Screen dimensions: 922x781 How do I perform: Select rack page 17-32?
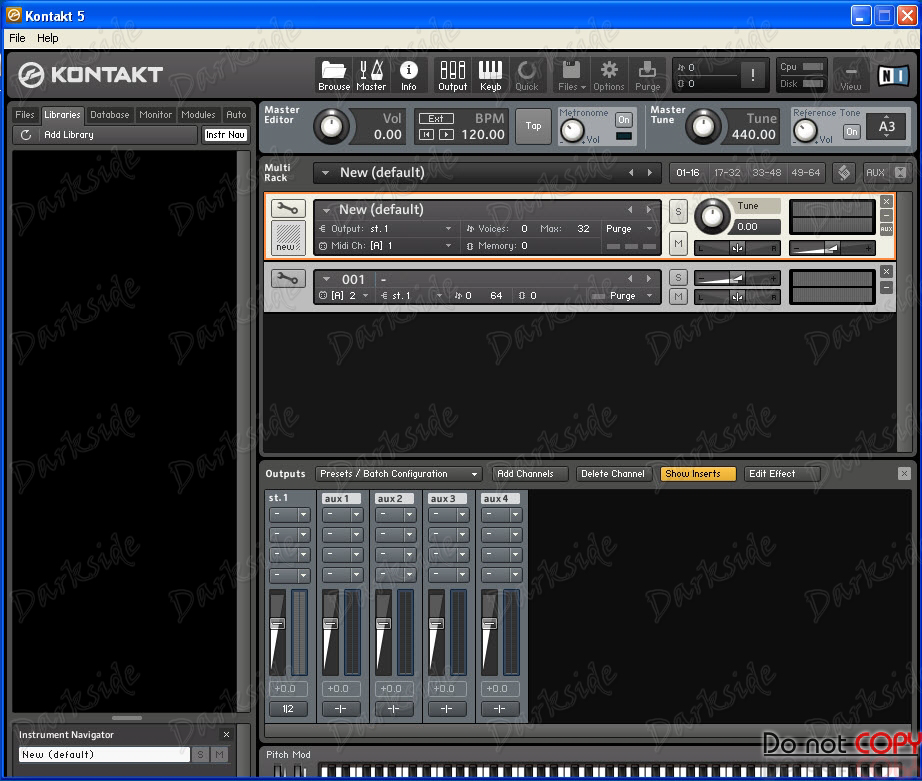[x=727, y=172]
